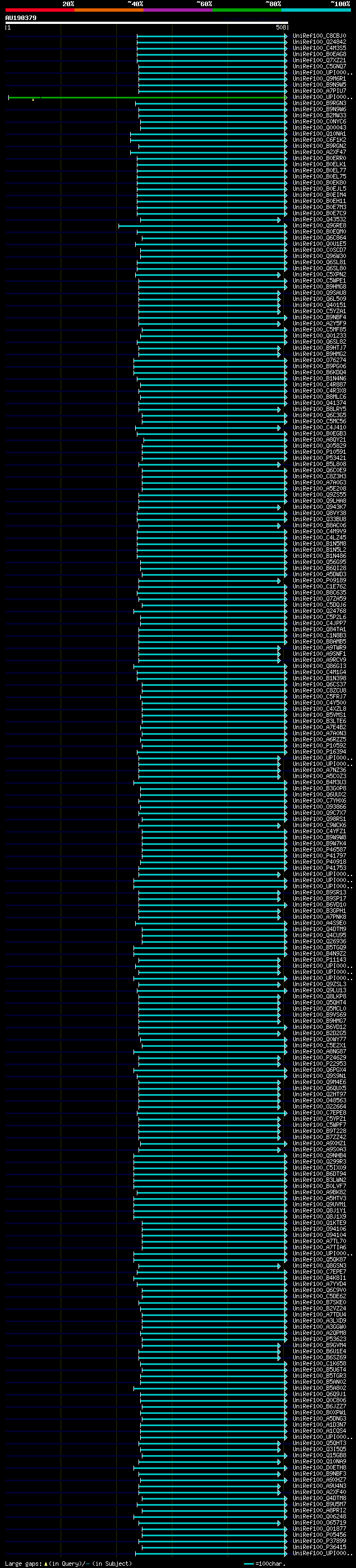Viewport: 356px width, 1568px height.
Task: Select hit label UniRef100_P40918
Action: 319,863
